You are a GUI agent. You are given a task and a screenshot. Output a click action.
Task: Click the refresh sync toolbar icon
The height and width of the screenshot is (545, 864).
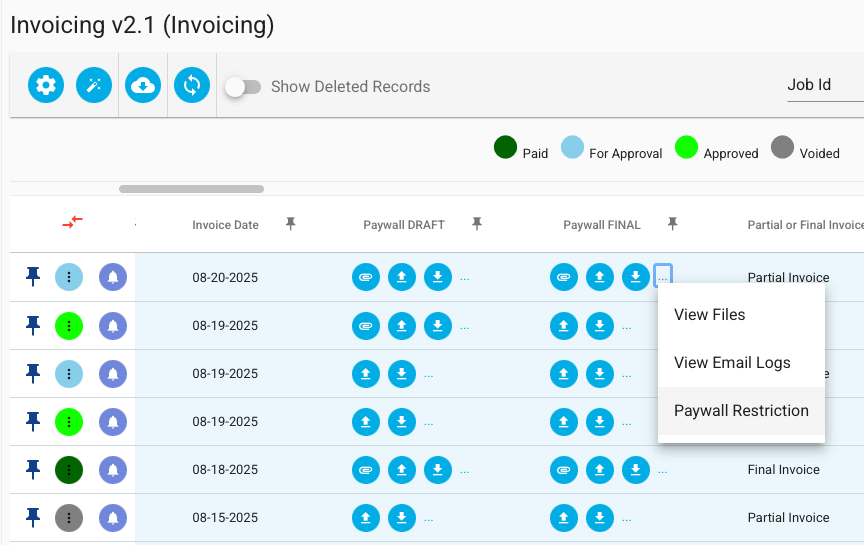(x=192, y=85)
